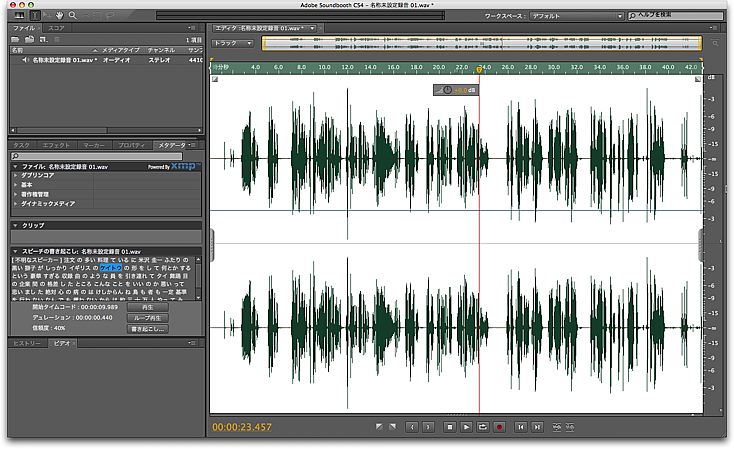
Task: Click the ループ再生 button
Action: tap(146, 317)
